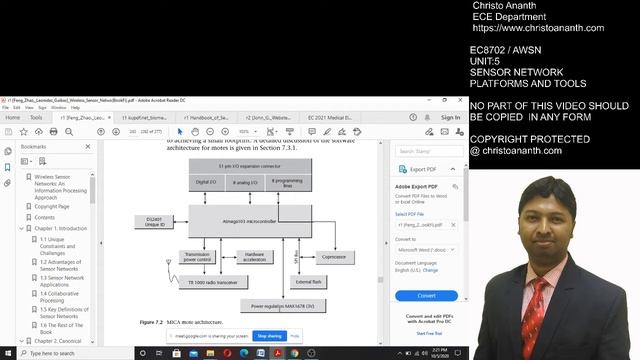Screen dimensions: 640x360
Task: Go to next page arrow icon
Action: pos(116,131)
